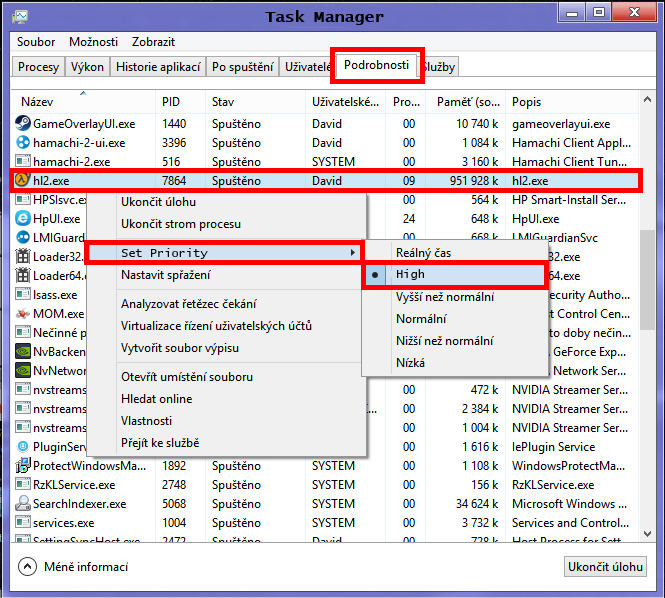Set priority to Normální

point(455,319)
